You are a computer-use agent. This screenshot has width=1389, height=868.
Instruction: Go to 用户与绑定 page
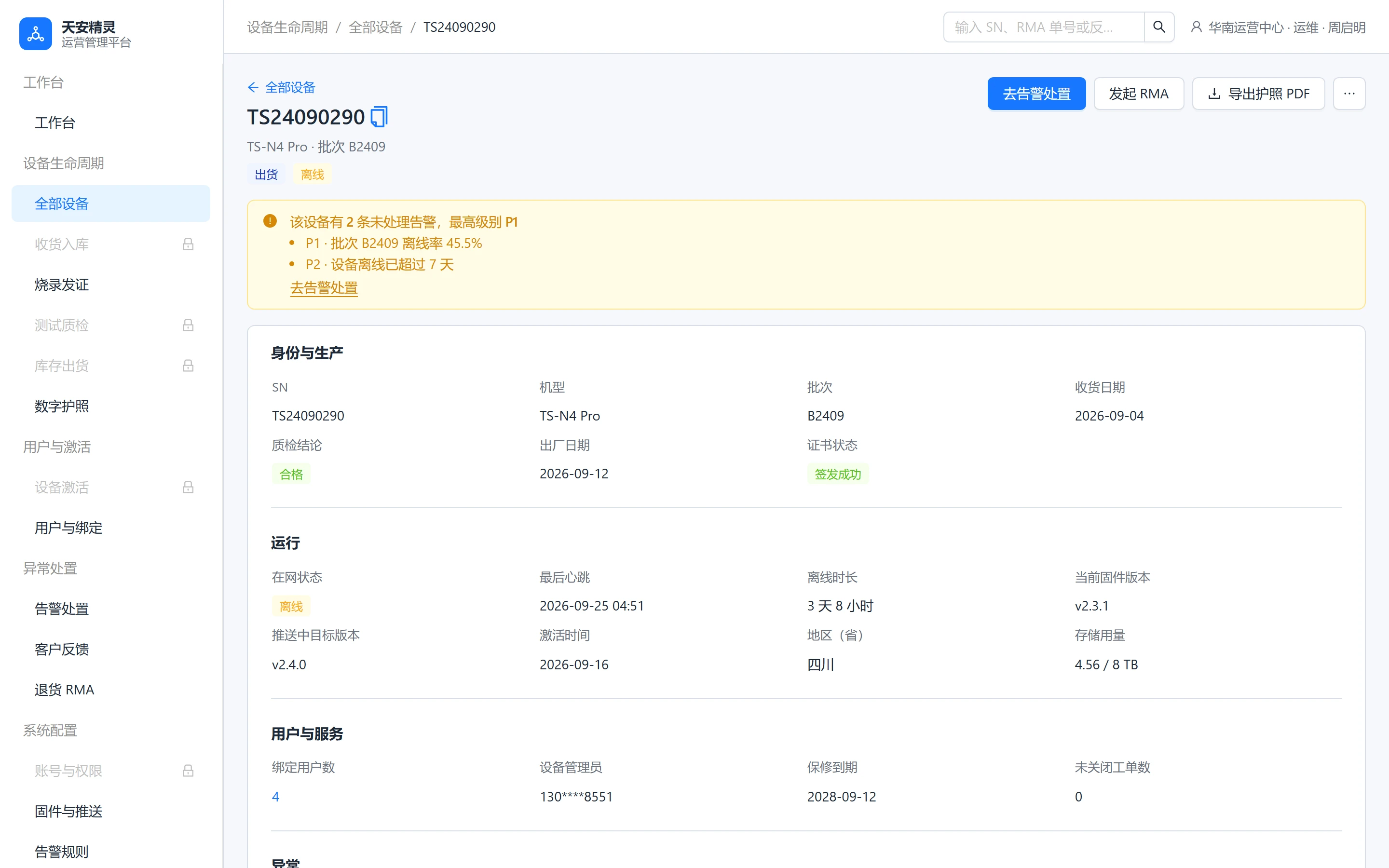[x=111, y=528]
